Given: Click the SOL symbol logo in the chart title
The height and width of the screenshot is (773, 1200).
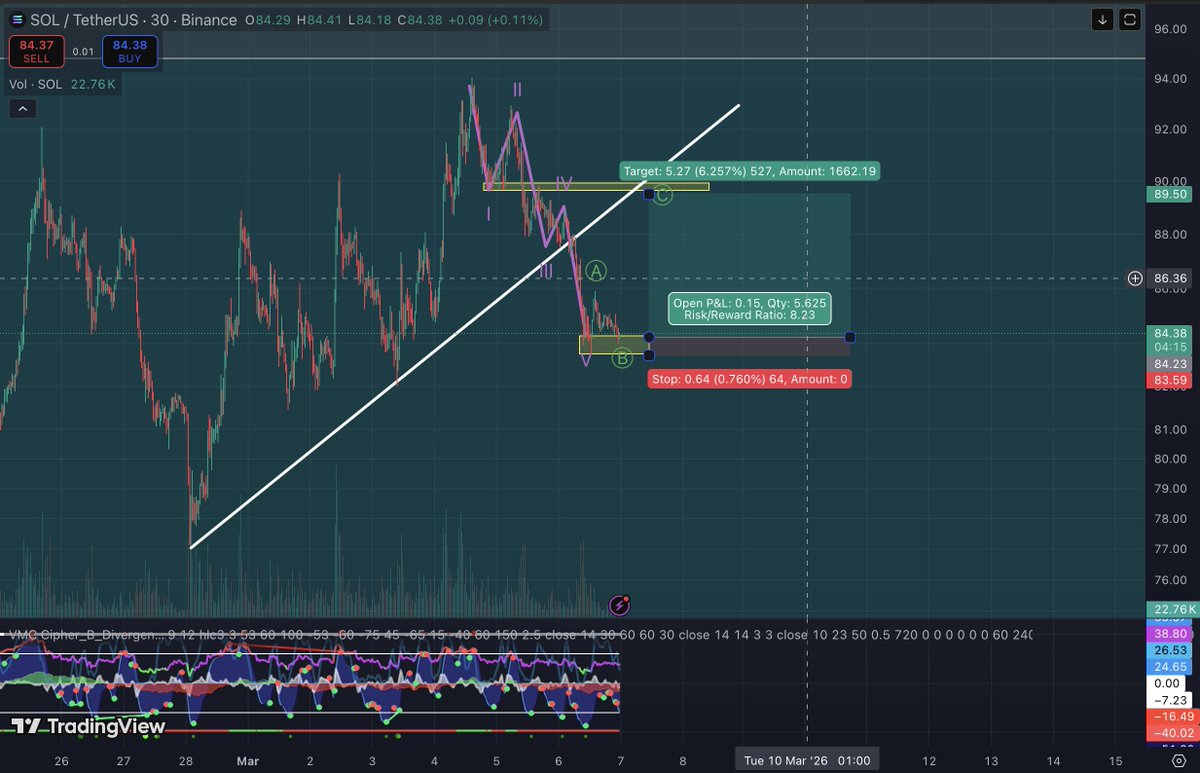Looking at the screenshot, I should [17, 19].
